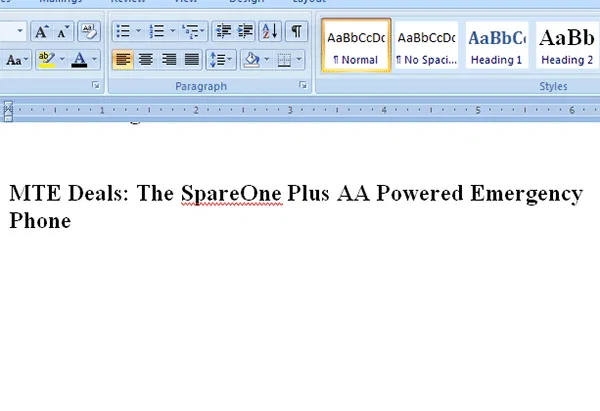This screenshot has width=600, height=411.
Task: Pick the text highlight color button
Action: (x=45, y=60)
